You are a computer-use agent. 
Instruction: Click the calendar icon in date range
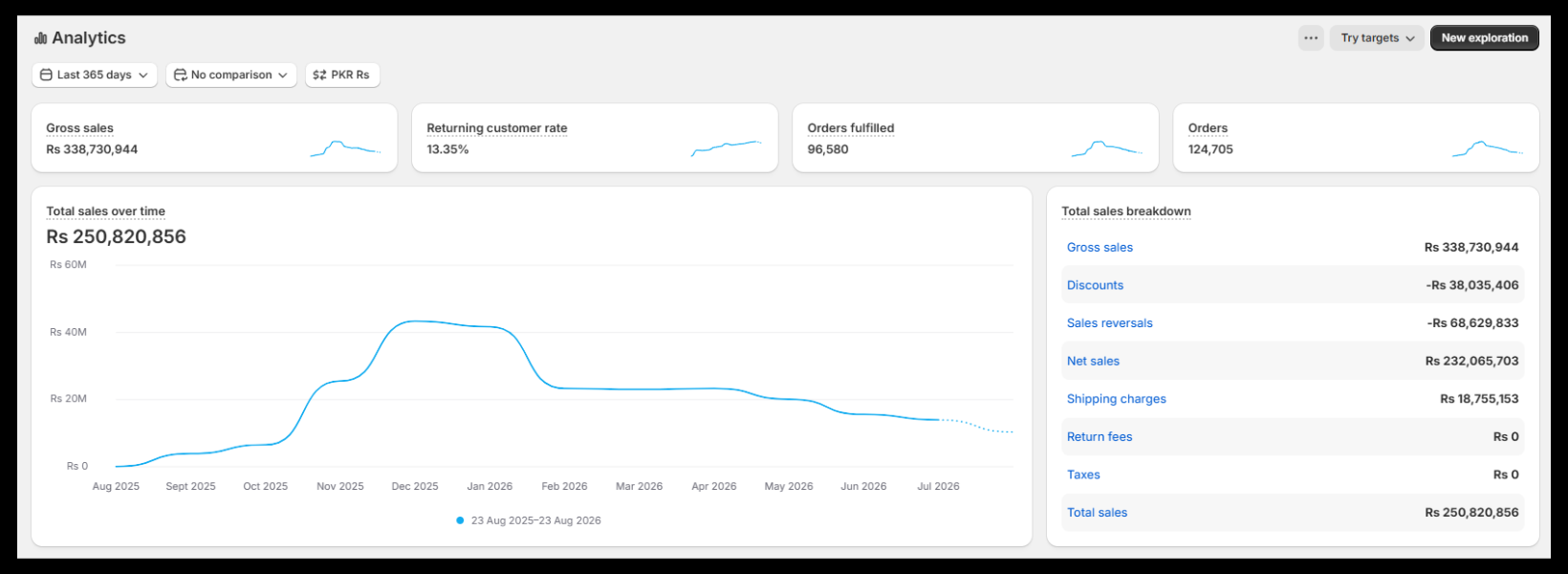click(46, 75)
